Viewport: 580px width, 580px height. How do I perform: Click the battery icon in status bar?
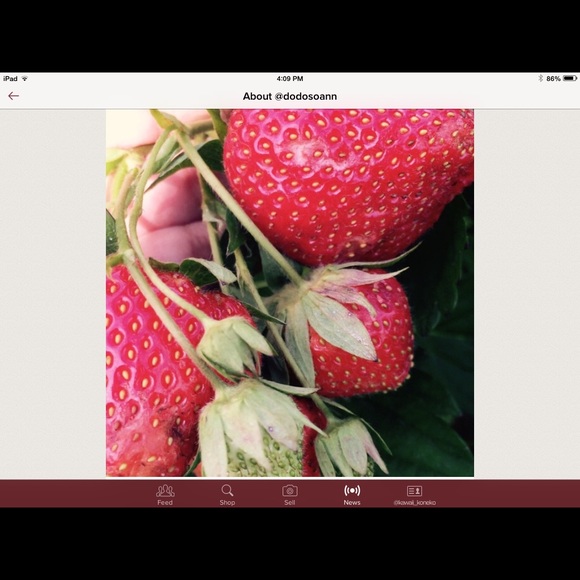[570, 78]
